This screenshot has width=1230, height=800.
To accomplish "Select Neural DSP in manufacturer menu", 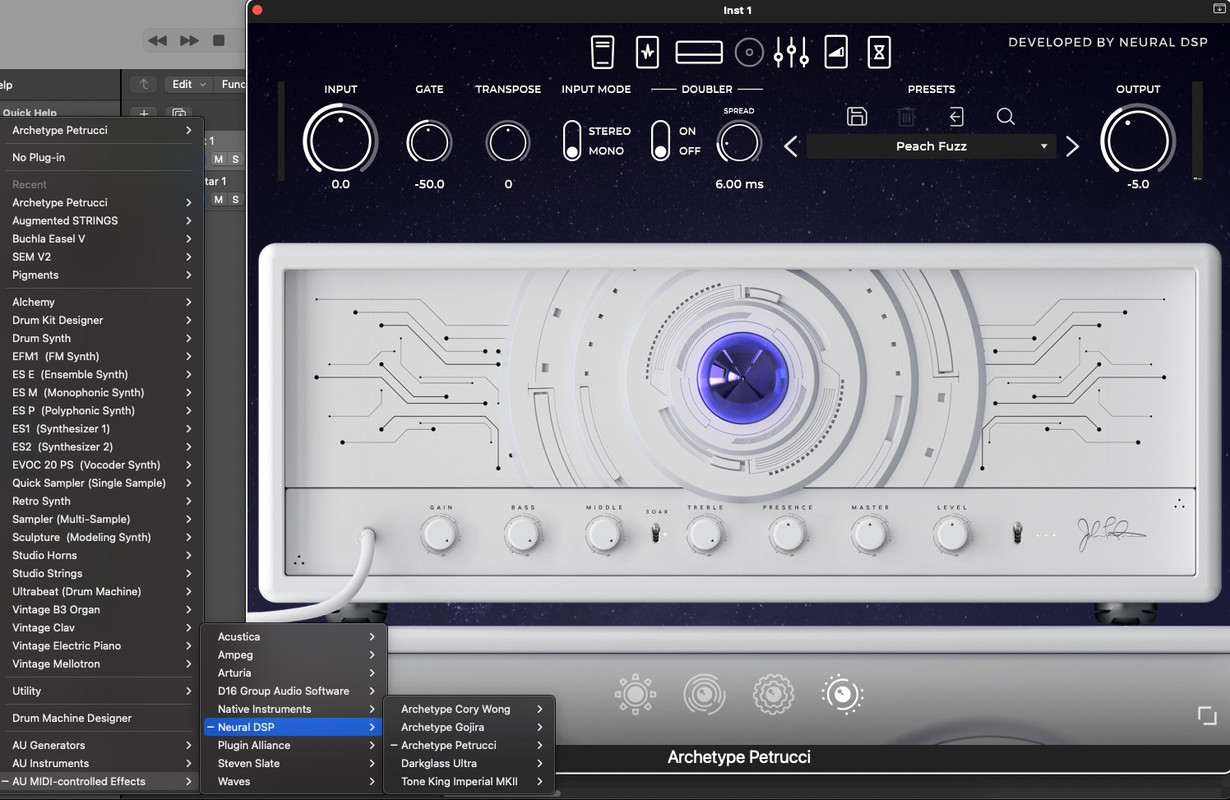I will (292, 727).
